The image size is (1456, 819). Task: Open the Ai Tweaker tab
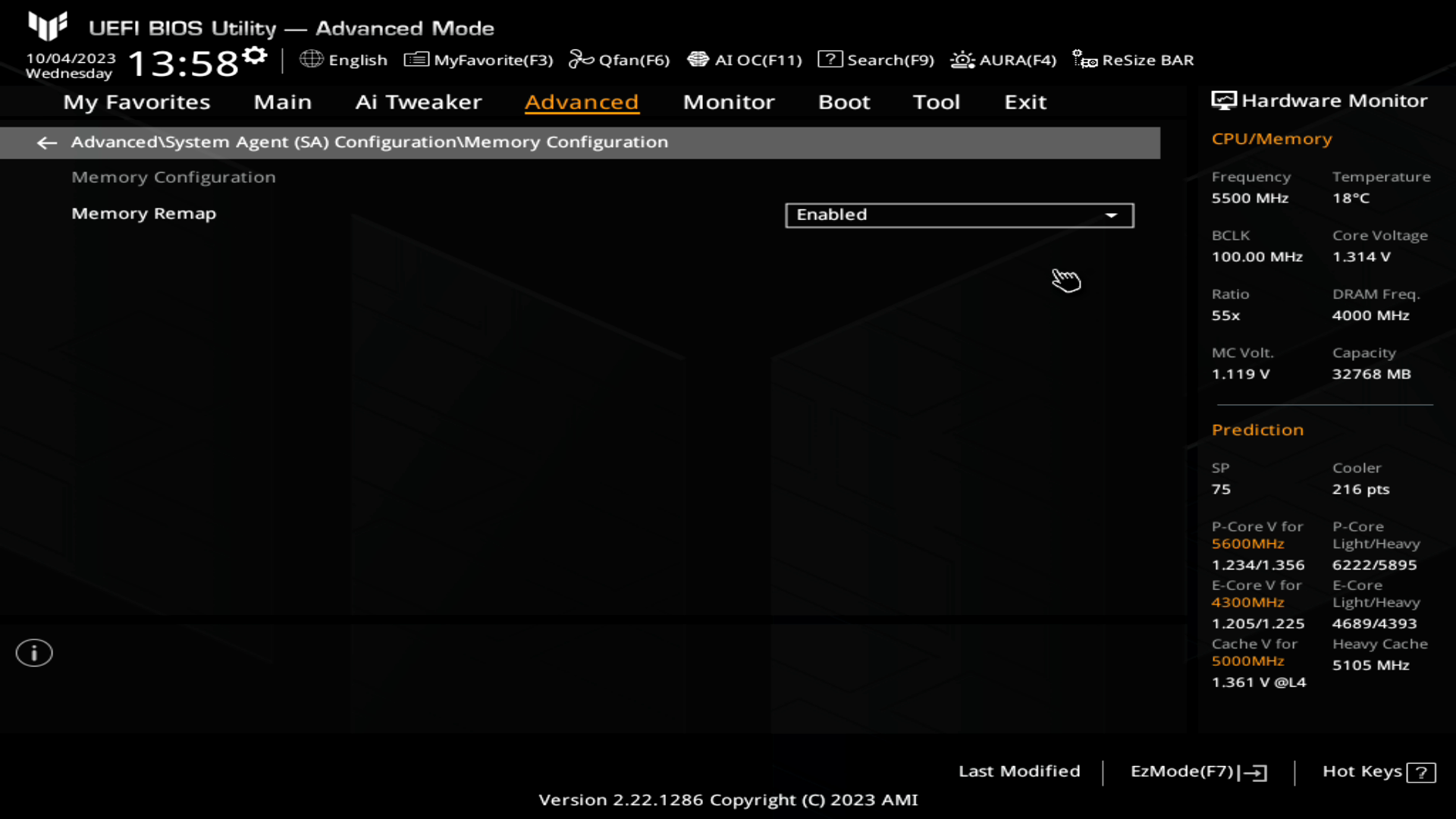pos(418,102)
